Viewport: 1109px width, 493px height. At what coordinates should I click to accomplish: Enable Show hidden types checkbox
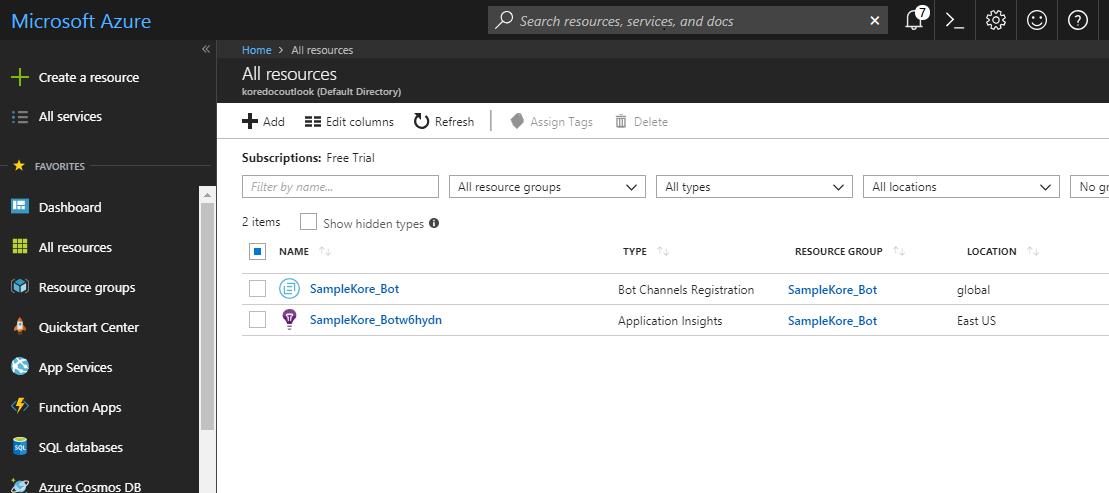pos(309,222)
